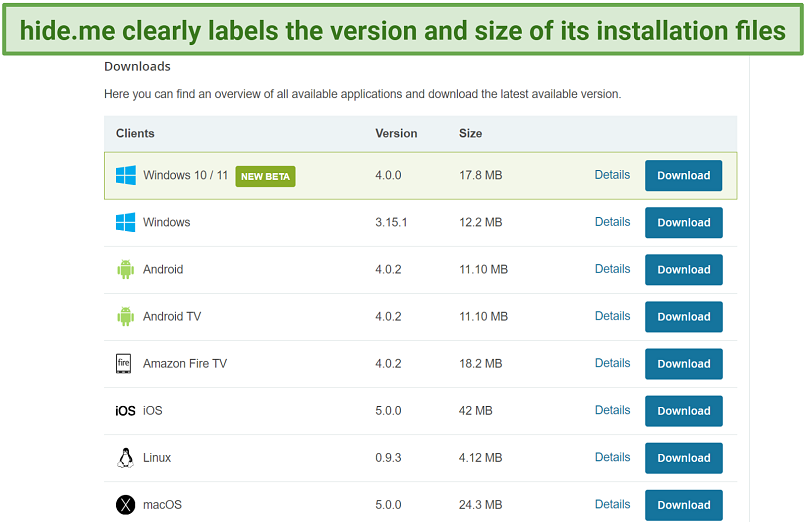The image size is (806, 522).
Task: Download the macOS client
Action: [x=683, y=505]
